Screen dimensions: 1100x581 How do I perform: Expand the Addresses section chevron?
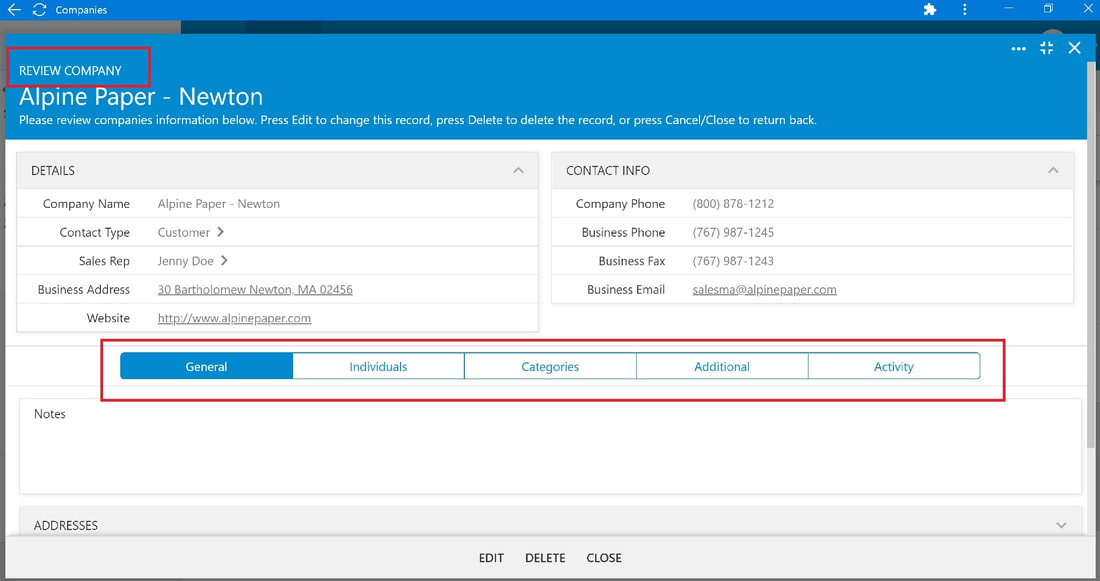[x=1061, y=526]
